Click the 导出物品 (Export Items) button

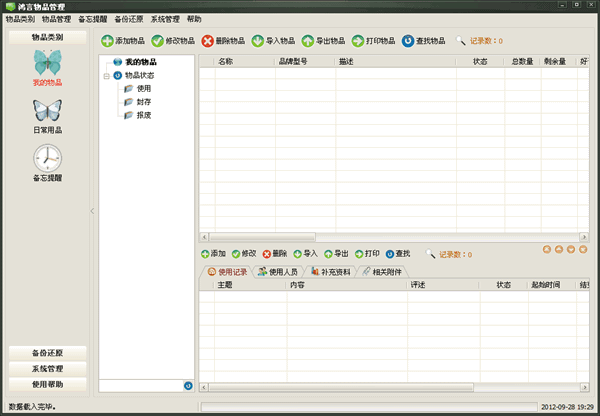322,41
